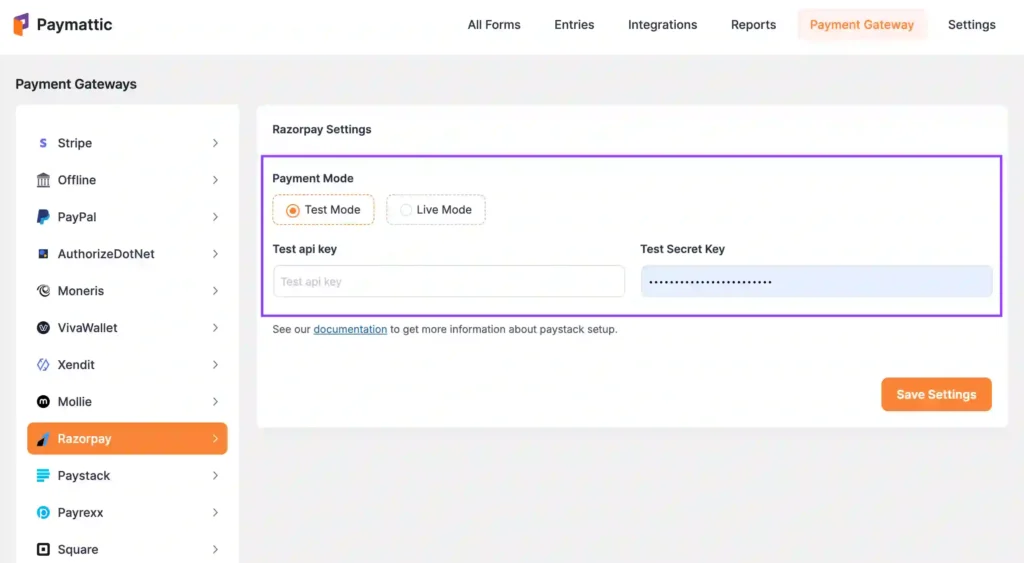
Task: Click the Moneris swirl icon
Action: [x=43, y=291]
